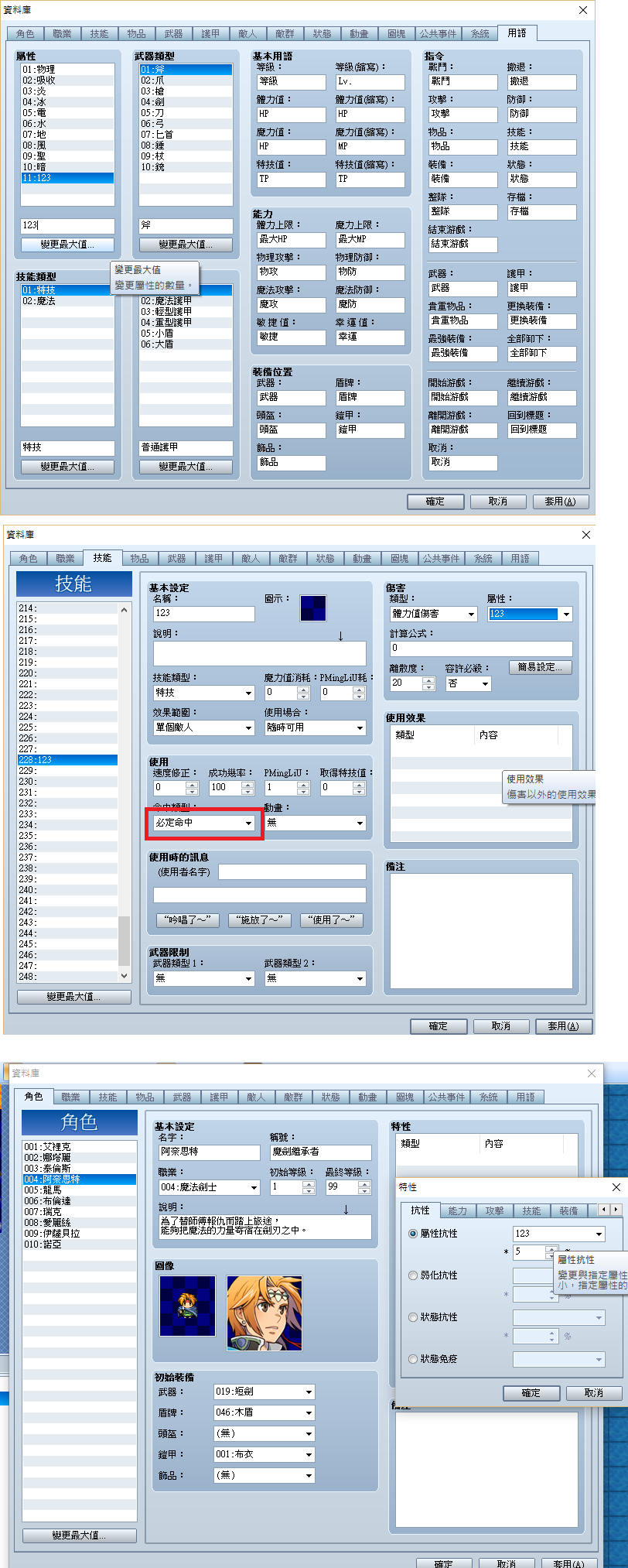Open the 能力 tab in 特性 dialog

coord(458,1210)
